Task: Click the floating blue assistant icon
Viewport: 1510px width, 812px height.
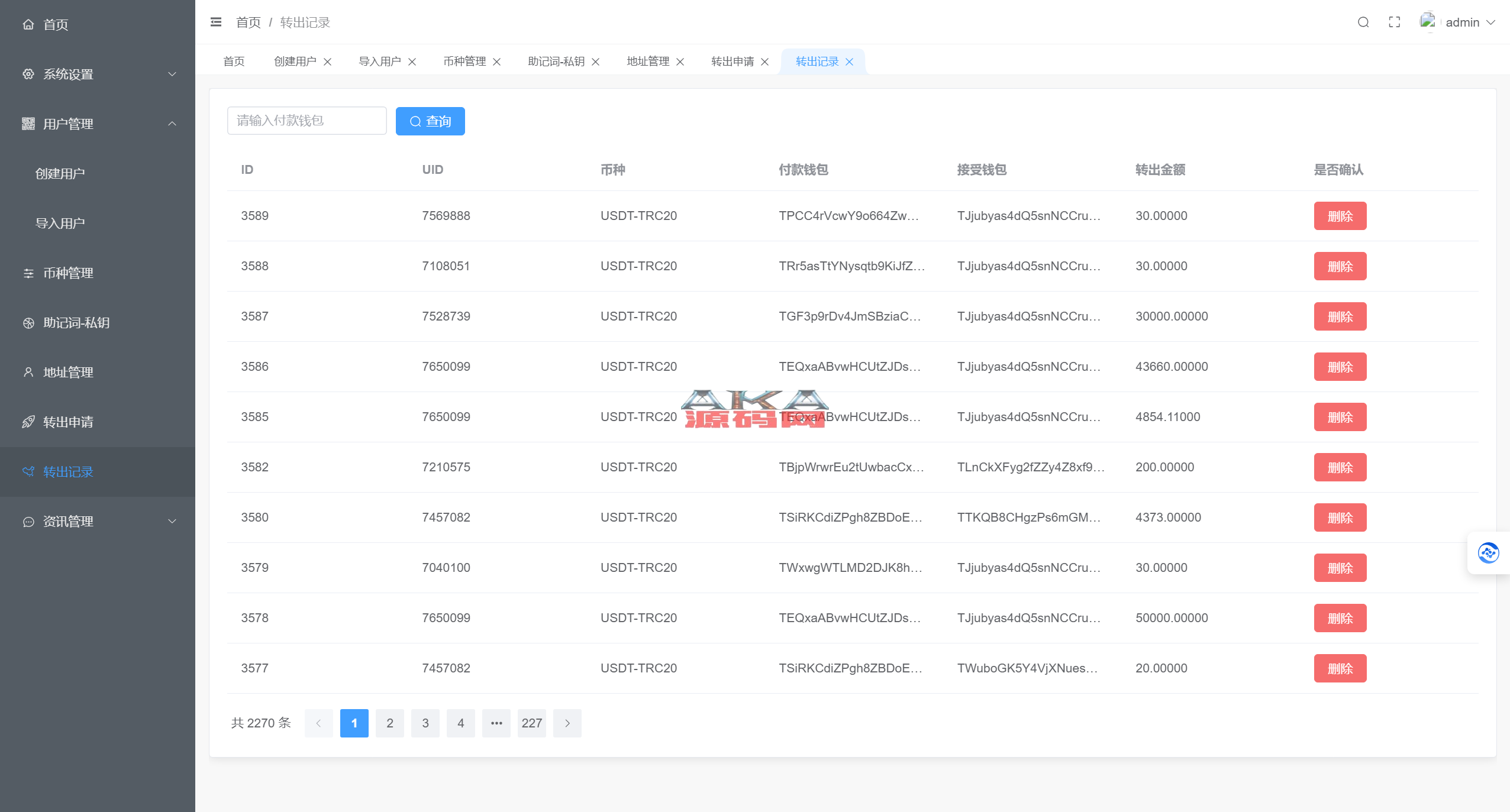Action: 1488,553
